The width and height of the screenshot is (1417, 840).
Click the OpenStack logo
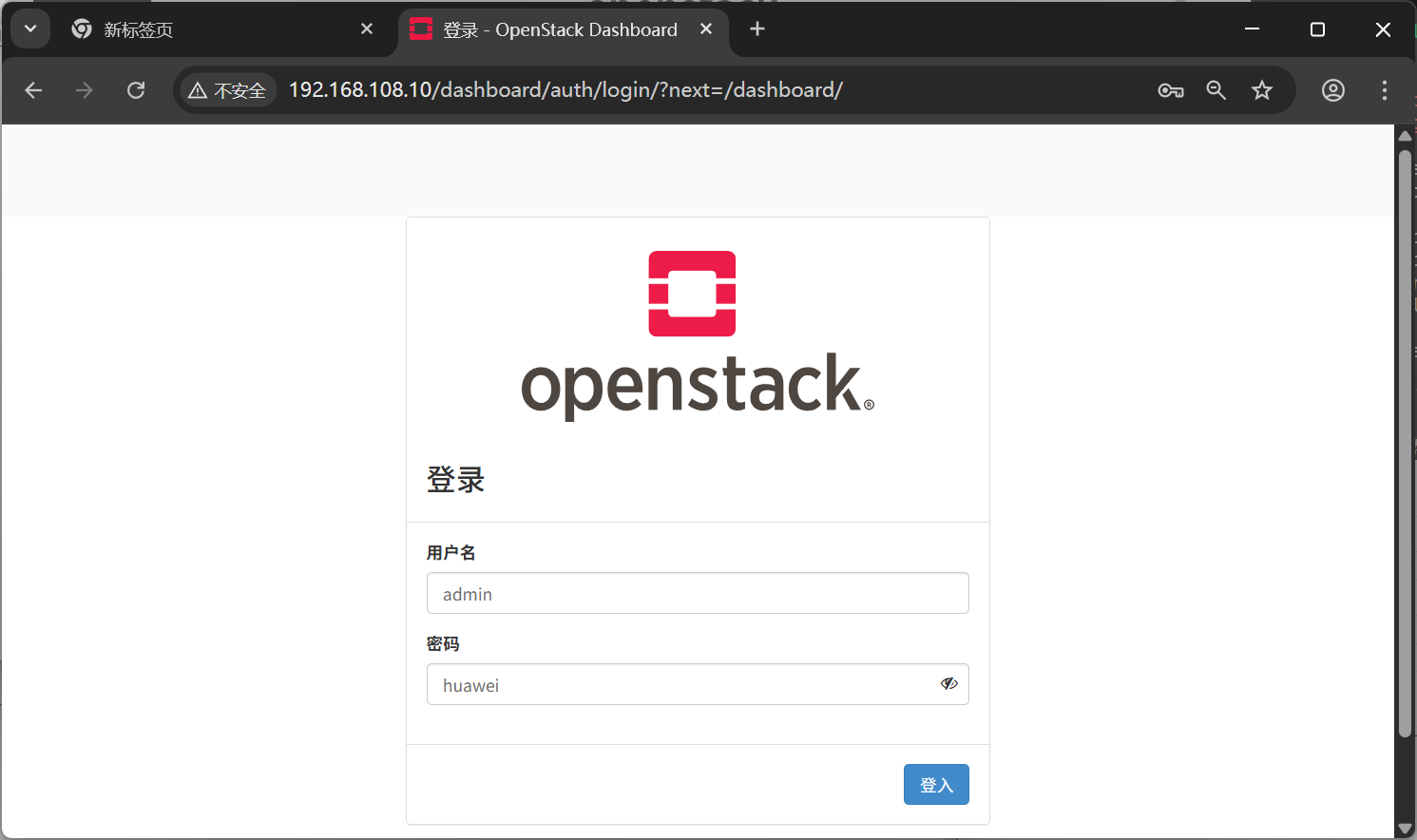pyautogui.click(x=698, y=335)
